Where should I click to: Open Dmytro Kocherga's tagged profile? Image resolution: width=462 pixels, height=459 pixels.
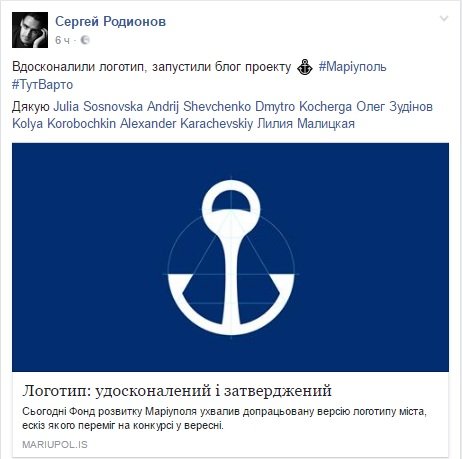click(x=303, y=107)
